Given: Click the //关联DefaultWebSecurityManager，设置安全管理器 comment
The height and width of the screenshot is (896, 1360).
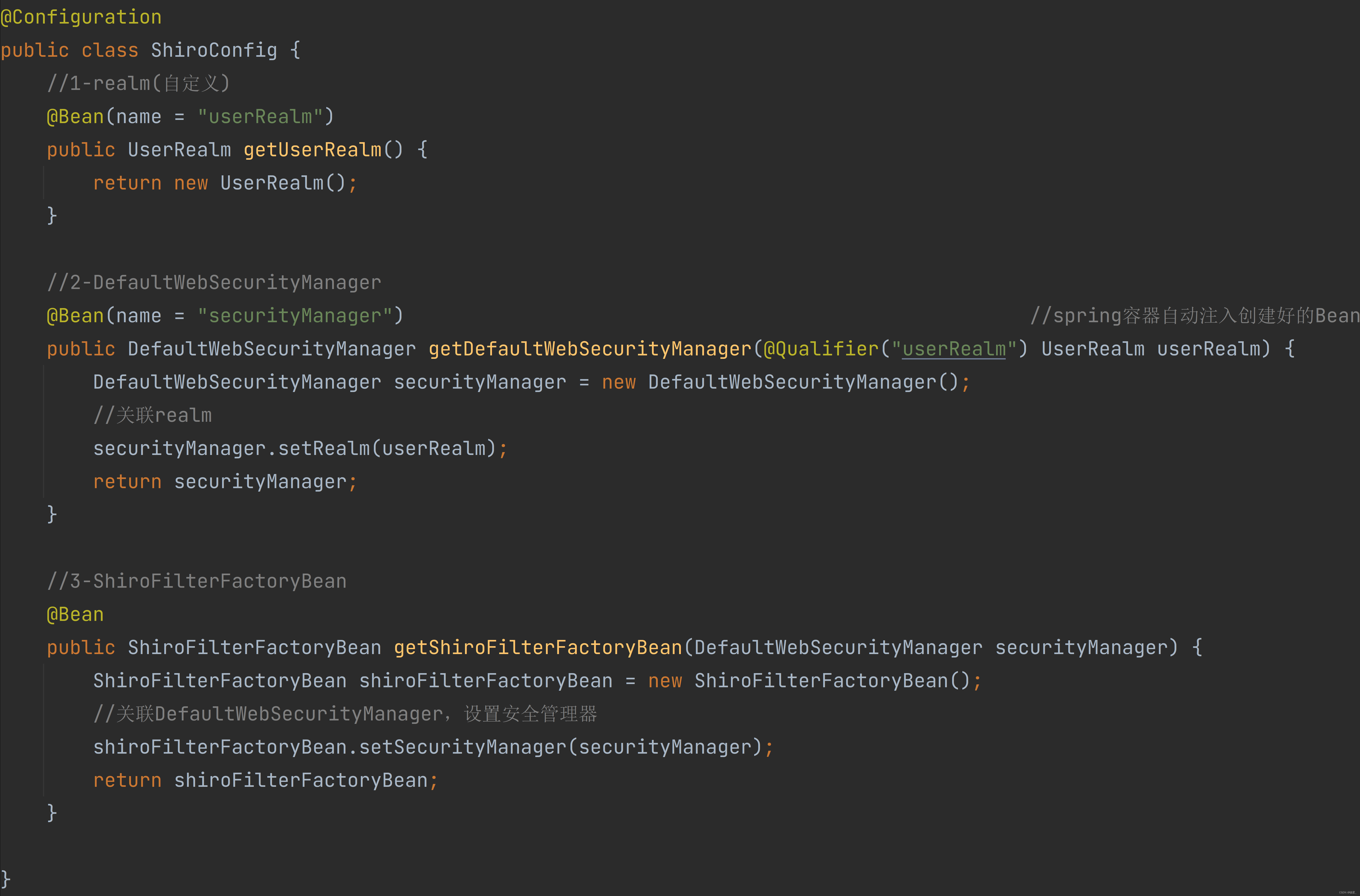Looking at the screenshot, I should point(345,714).
